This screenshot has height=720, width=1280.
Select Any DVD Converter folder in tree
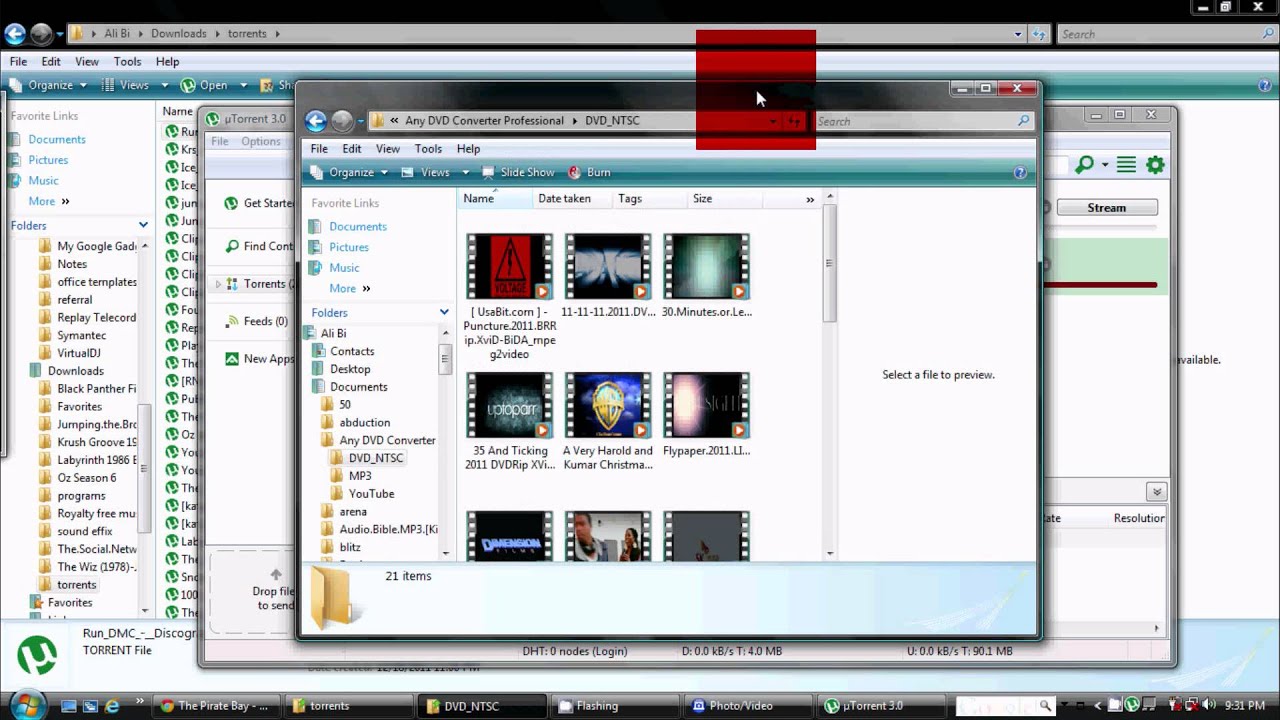387,441
